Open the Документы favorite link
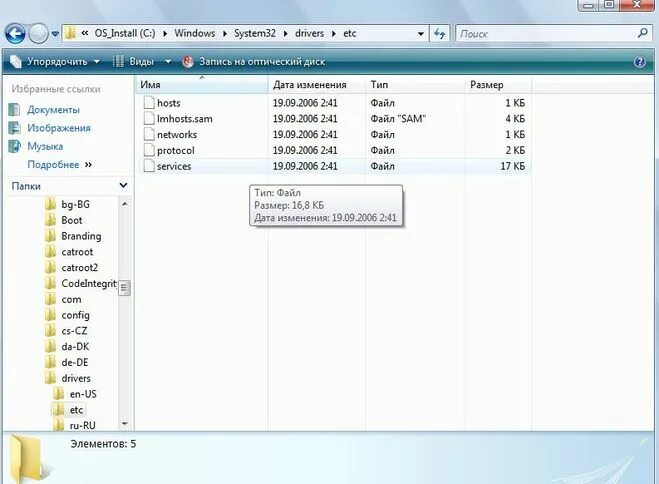This screenshot has height=484, width=659. 53,110
